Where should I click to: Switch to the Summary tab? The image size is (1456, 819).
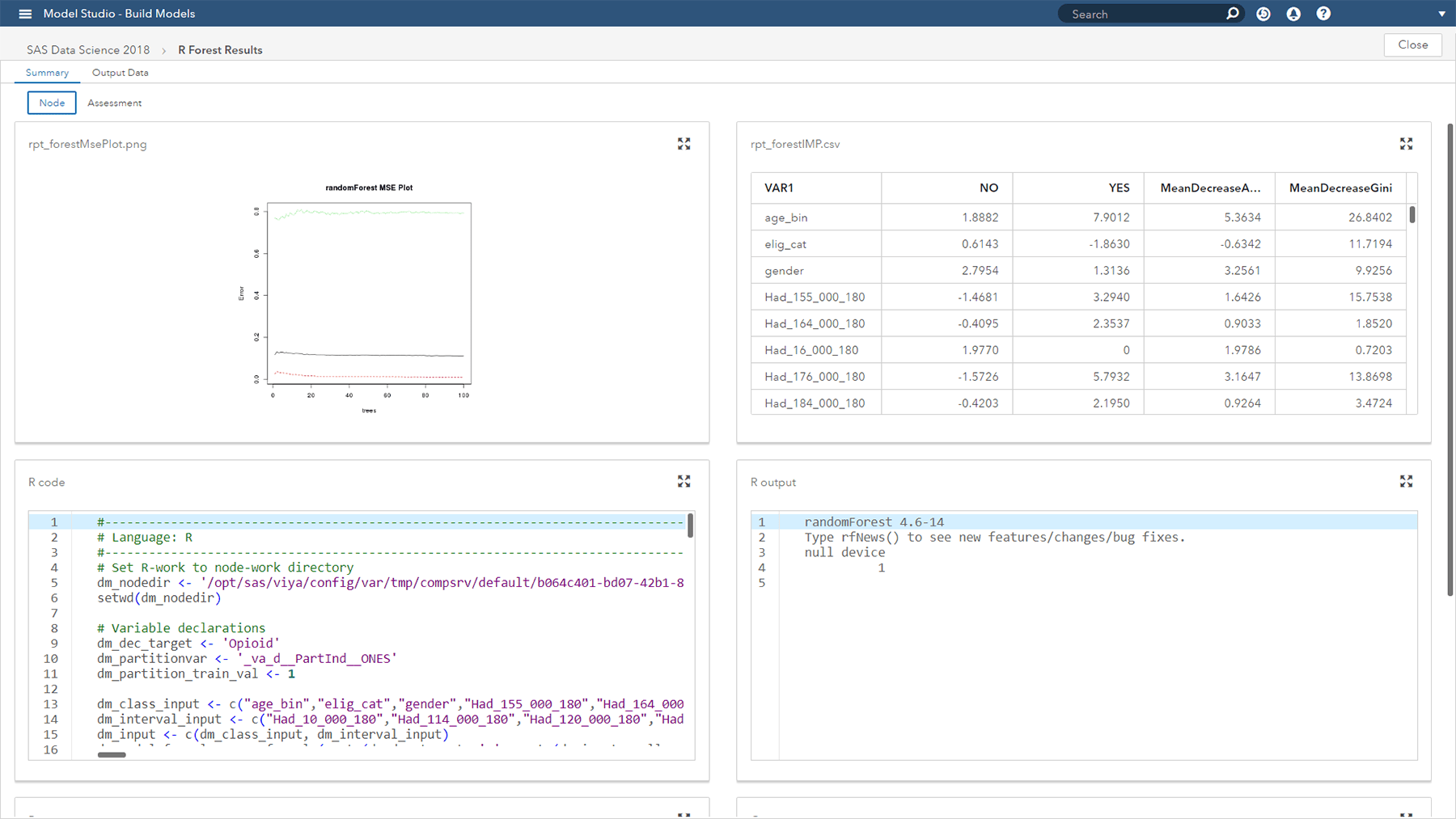coord(47,73)
